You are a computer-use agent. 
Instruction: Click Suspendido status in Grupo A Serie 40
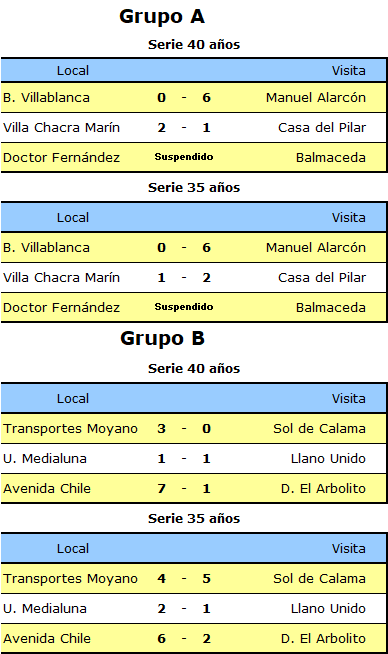click(x=184, y=157)
